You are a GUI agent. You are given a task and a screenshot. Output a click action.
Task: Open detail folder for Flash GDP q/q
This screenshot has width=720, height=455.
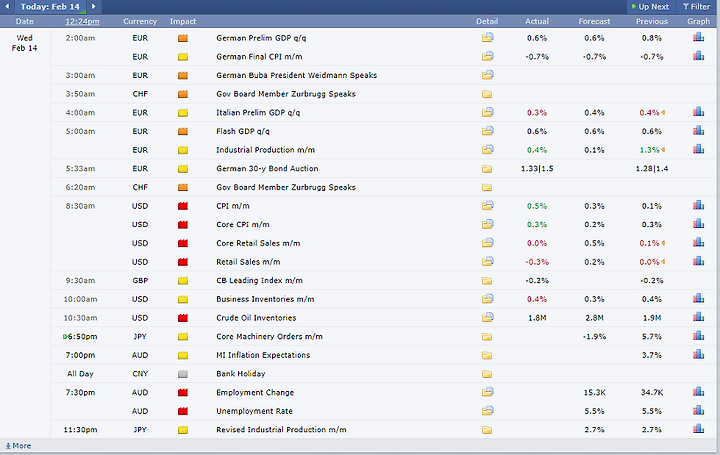[488, 131]
